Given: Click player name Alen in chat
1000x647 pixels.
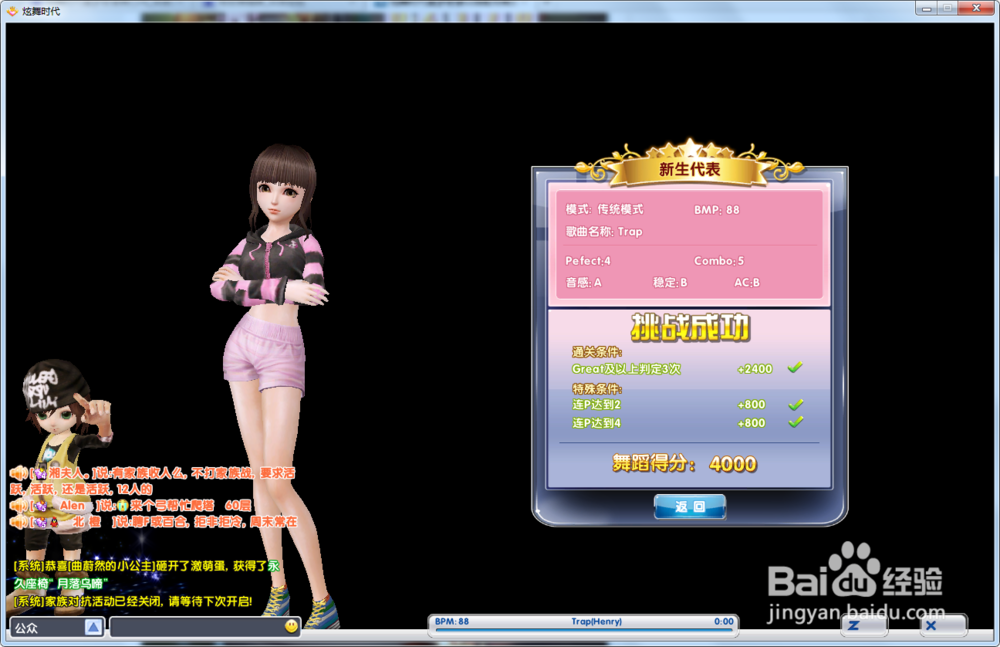Looking at the screenshot, I should click(x=72, y=505).
